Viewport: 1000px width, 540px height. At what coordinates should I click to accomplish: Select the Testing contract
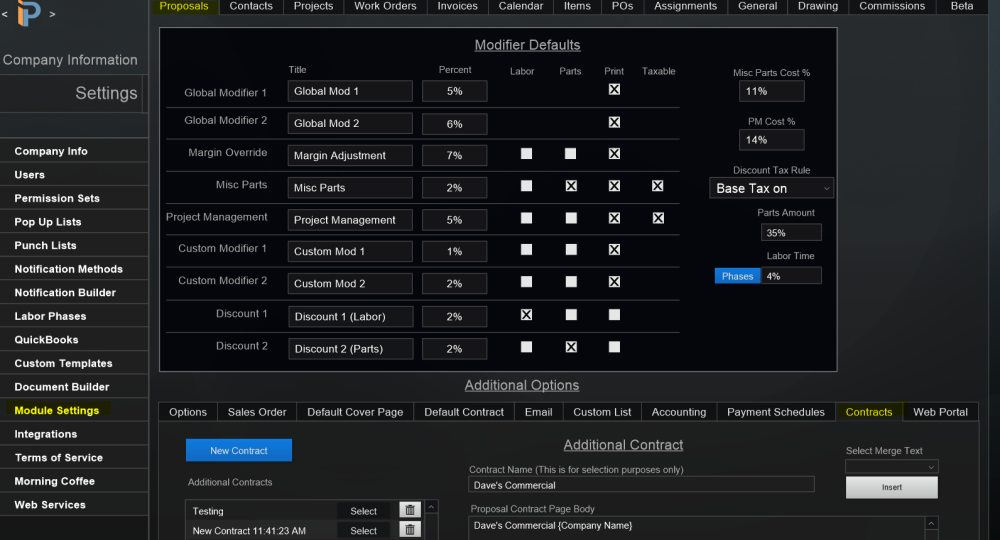[x=363, y=511]
